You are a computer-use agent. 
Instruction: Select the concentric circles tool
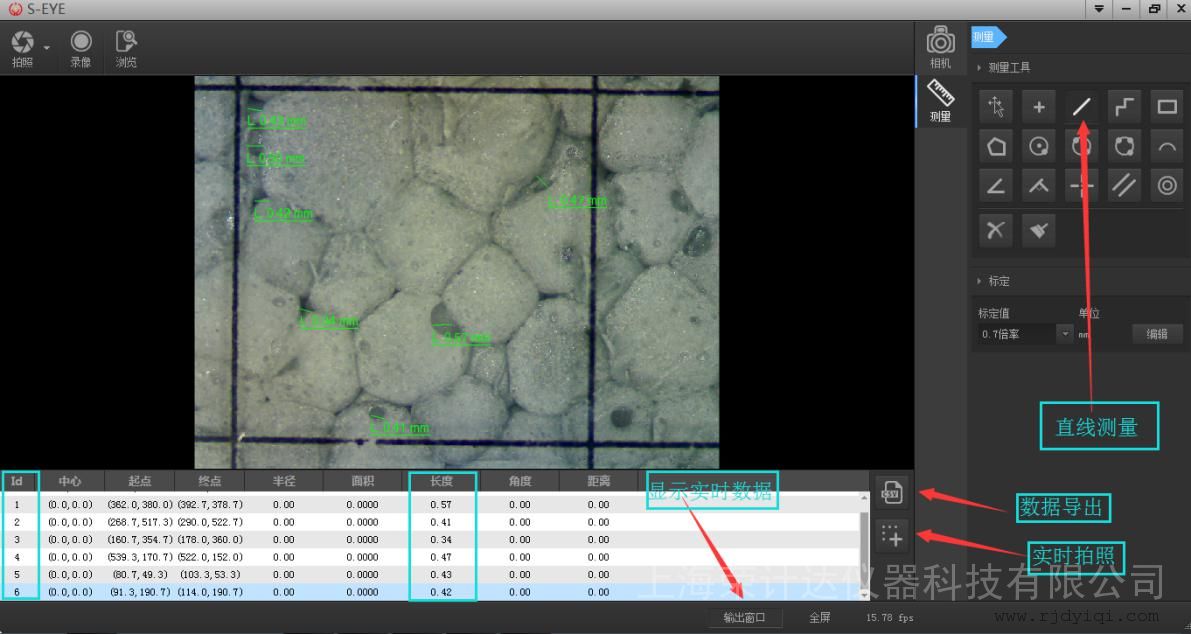(1166, 186)
